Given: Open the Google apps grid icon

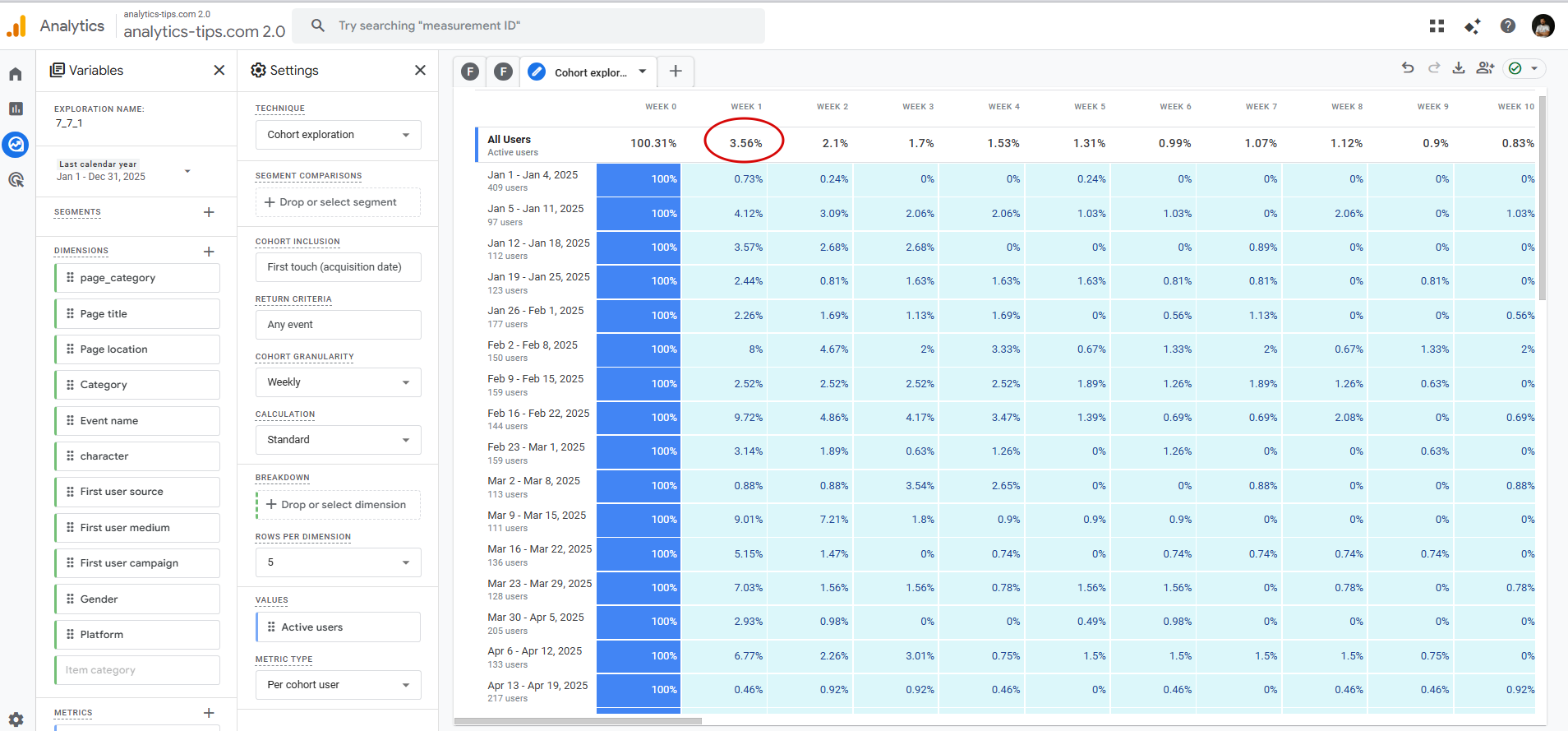Looking at the screenshot, I should [x=1437, y=26].
